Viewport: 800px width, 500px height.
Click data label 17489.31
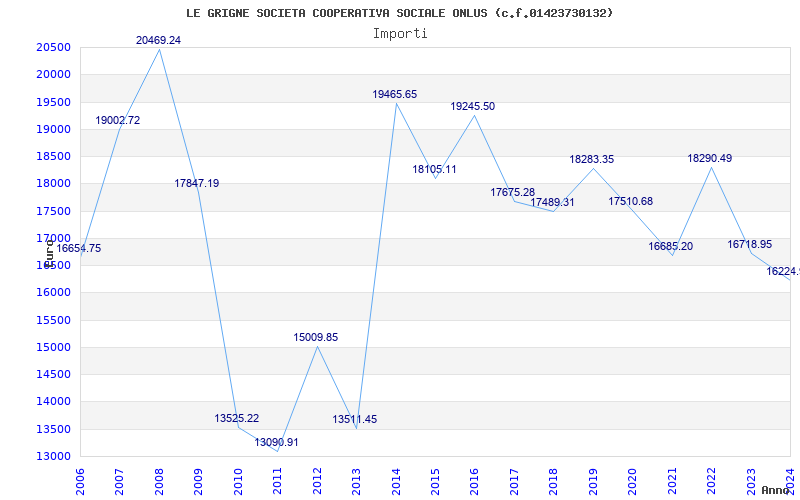click(x=552, y=203)
